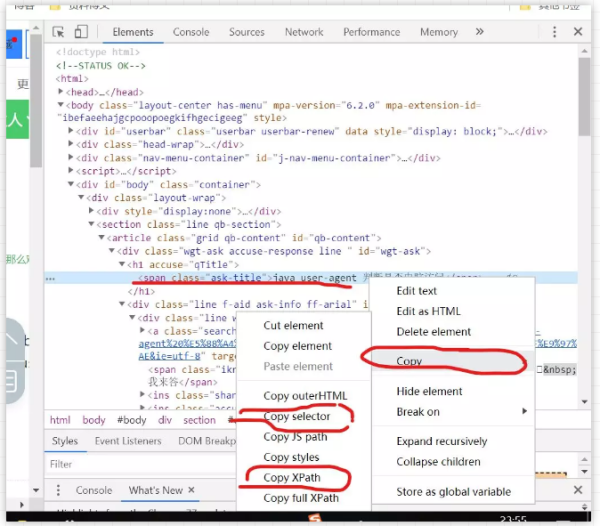Viewport: 600px width, 526px height.
Task: Open the Sources tab
Action: [x=246, y=32]
